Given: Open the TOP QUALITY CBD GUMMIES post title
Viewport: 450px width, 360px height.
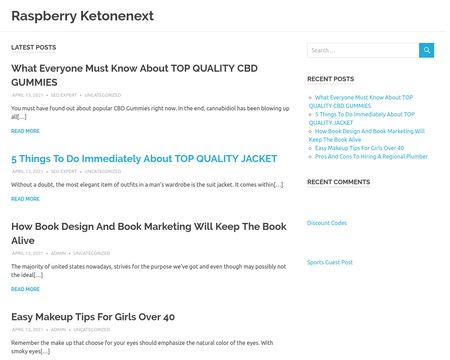Looking at the screenshot, I should point(134,75).
